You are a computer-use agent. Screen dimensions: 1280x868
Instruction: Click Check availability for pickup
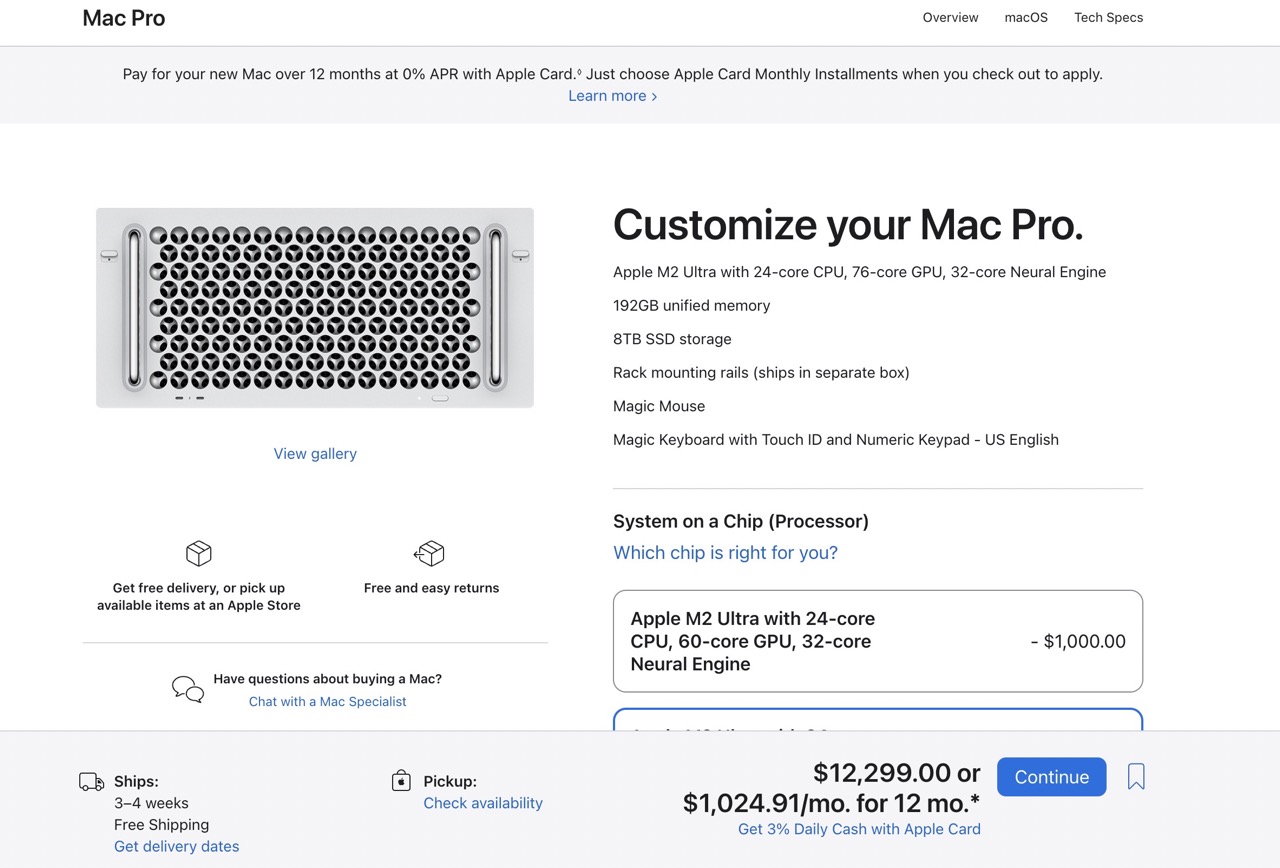click(x=483, y=803)
